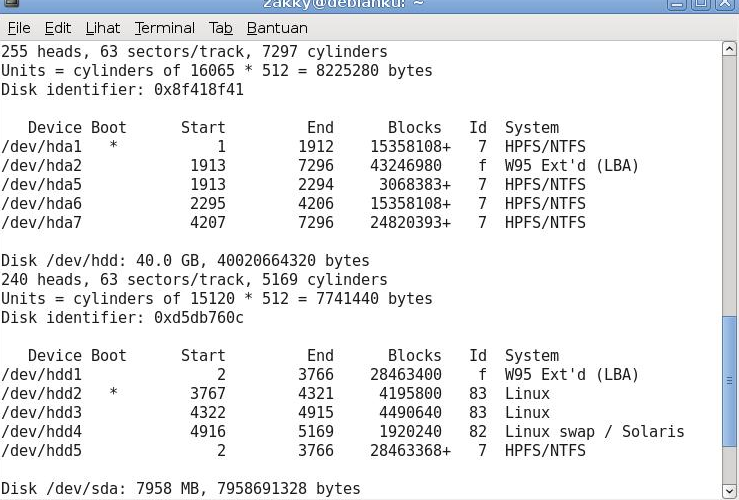Click the boot asterisk on hda1 row
The image size is (739, 500).
pyautogui.click(x=113, y=145)
